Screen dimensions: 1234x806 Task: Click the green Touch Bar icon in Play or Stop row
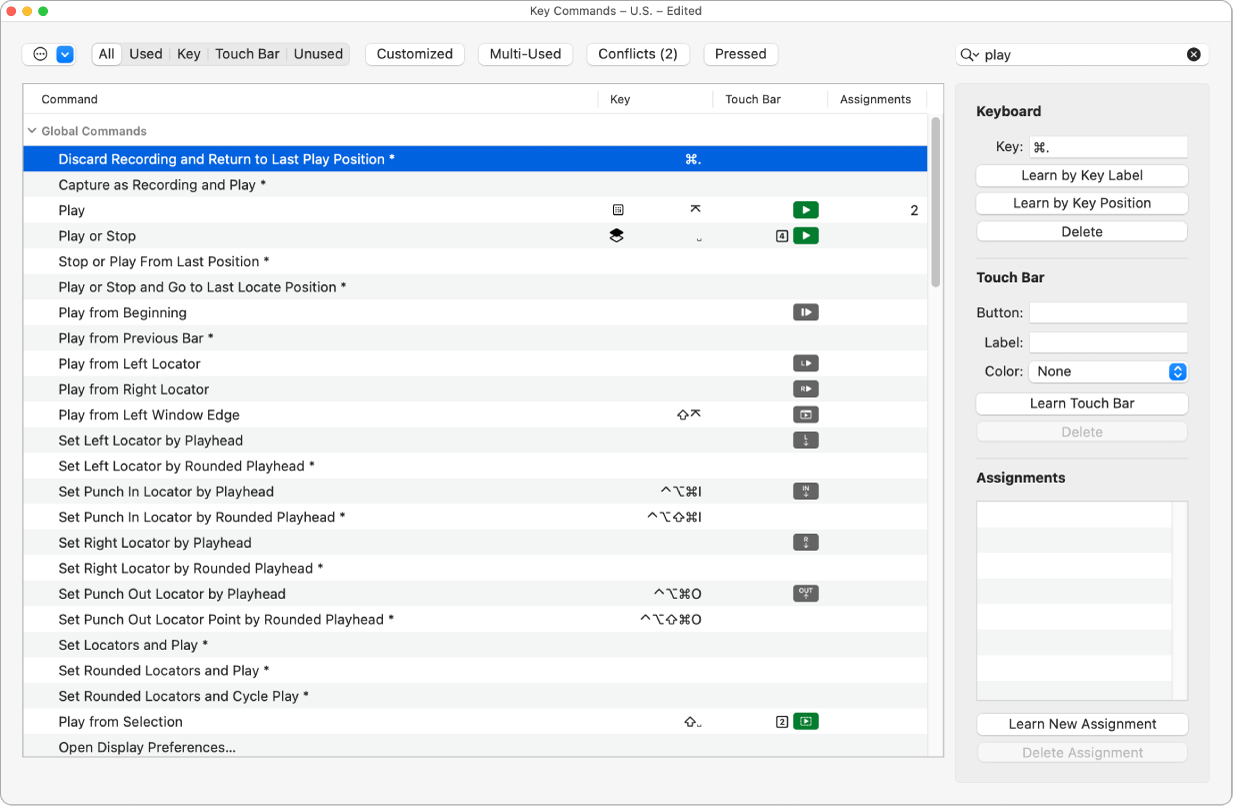coord(805,236)
